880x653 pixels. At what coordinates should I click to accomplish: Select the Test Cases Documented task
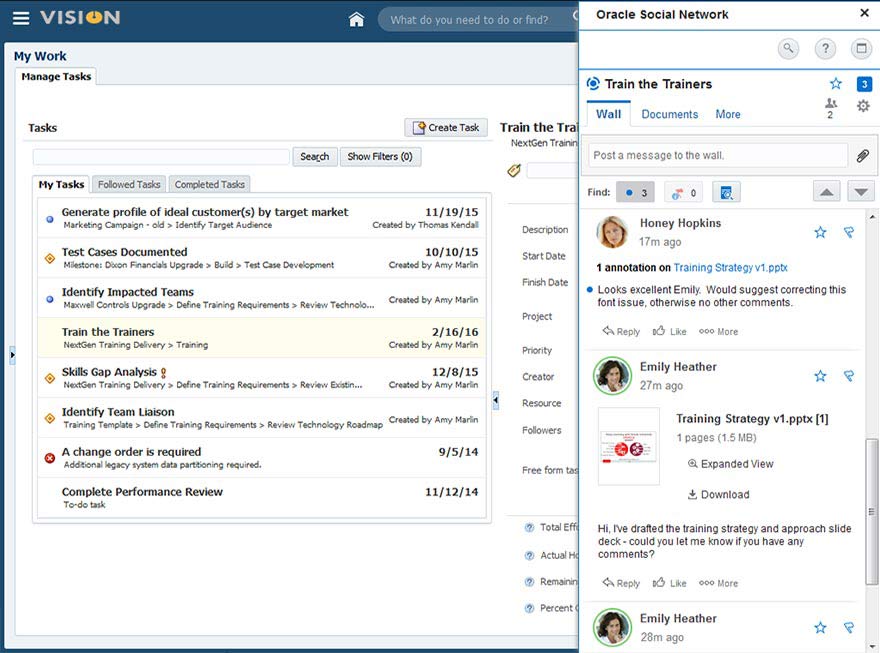(x=262, y=257)
